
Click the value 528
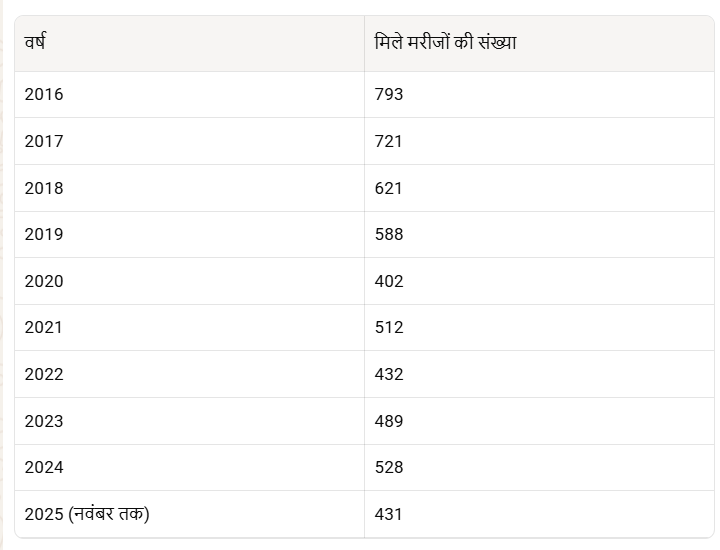(389, 467)
